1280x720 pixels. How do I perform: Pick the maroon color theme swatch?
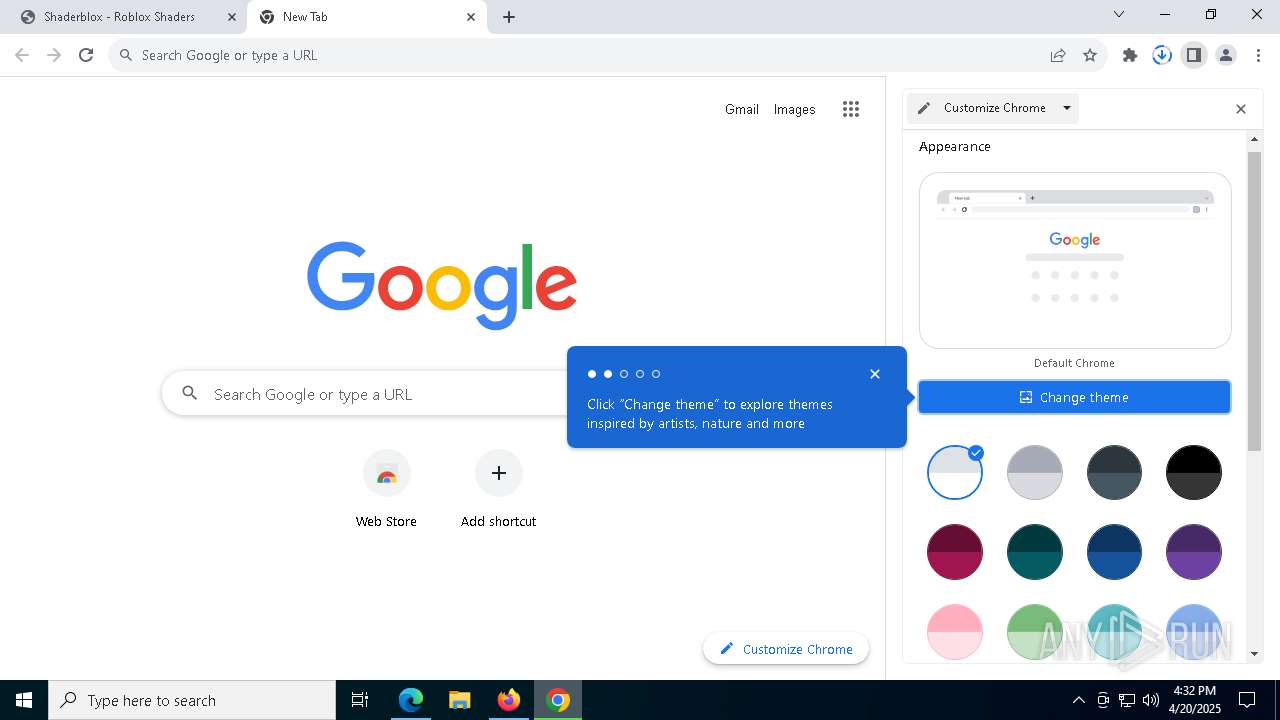click(955, 552)
